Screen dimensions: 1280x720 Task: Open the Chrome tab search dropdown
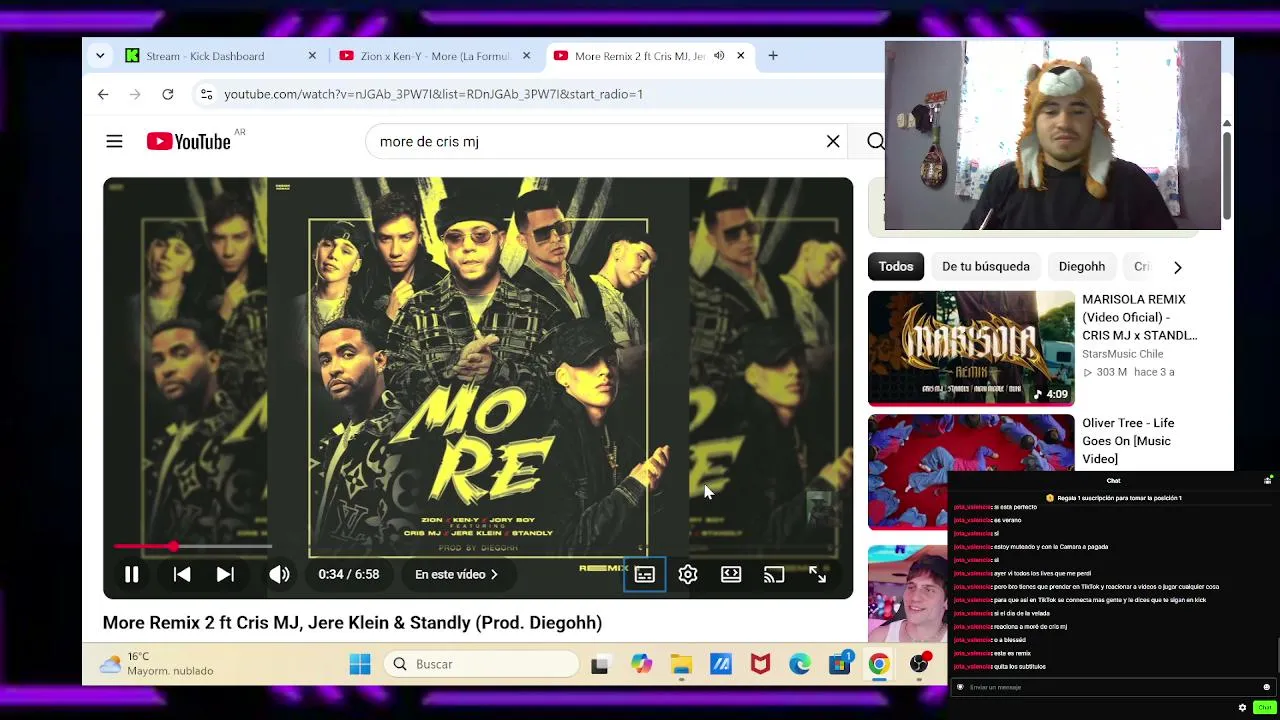[x=100, y=56]
